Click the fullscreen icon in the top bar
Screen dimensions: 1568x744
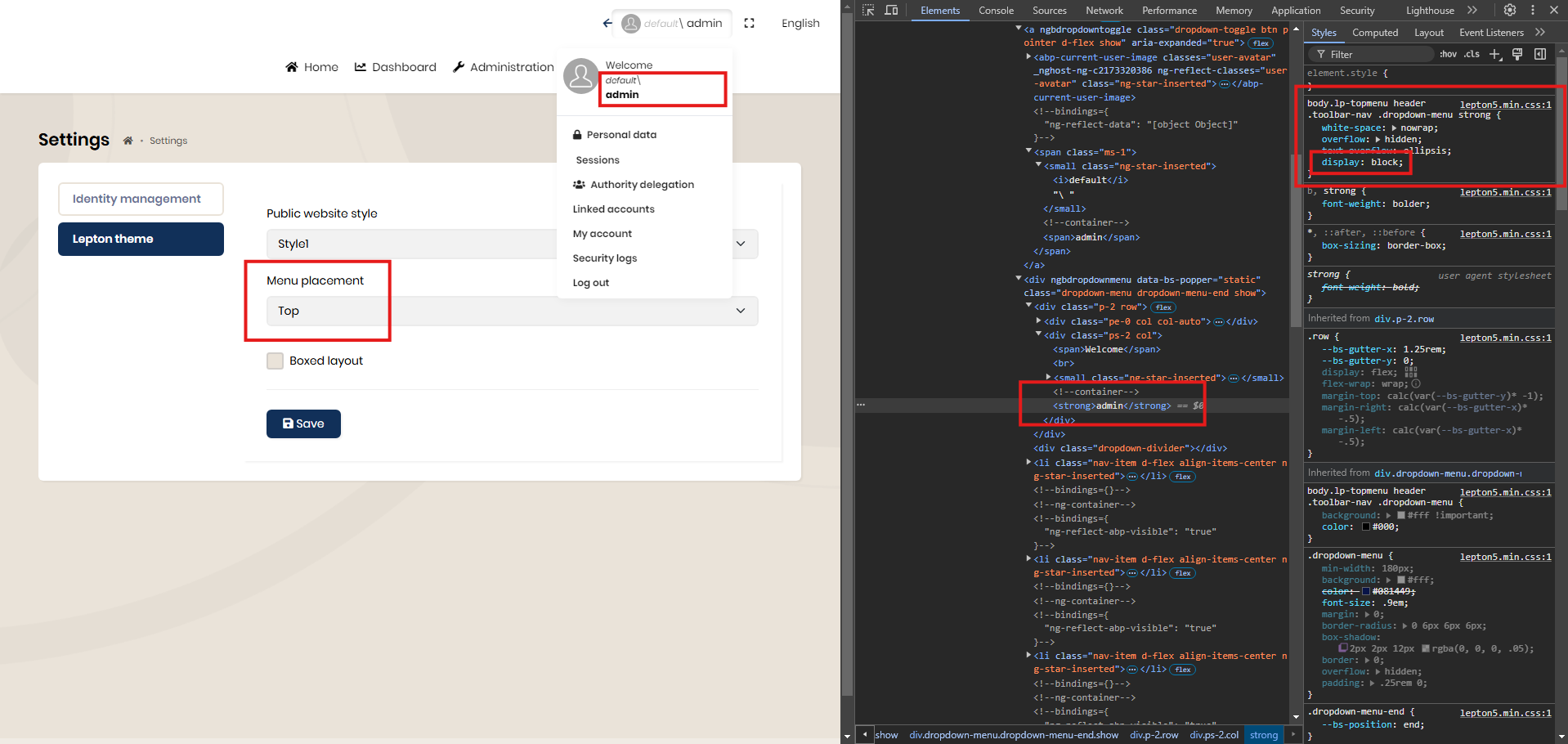749,23
